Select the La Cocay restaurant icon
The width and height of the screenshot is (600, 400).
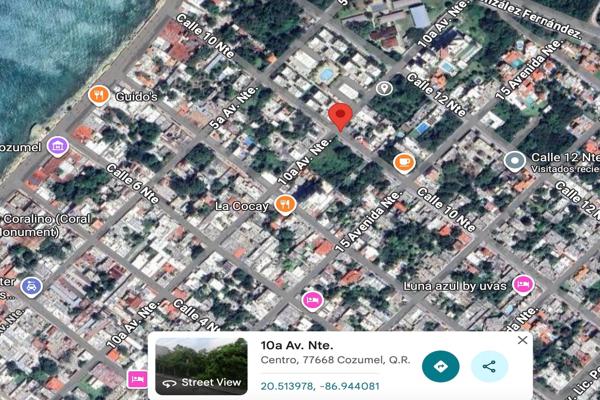[x=286, y=205]
